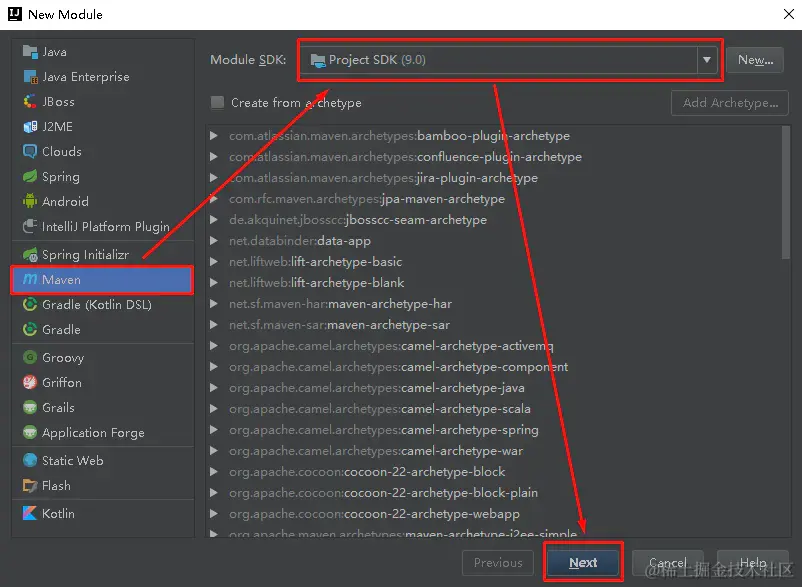
Task: Expand the bamboo-plugin-archetype node
Action: coord(214,136)
